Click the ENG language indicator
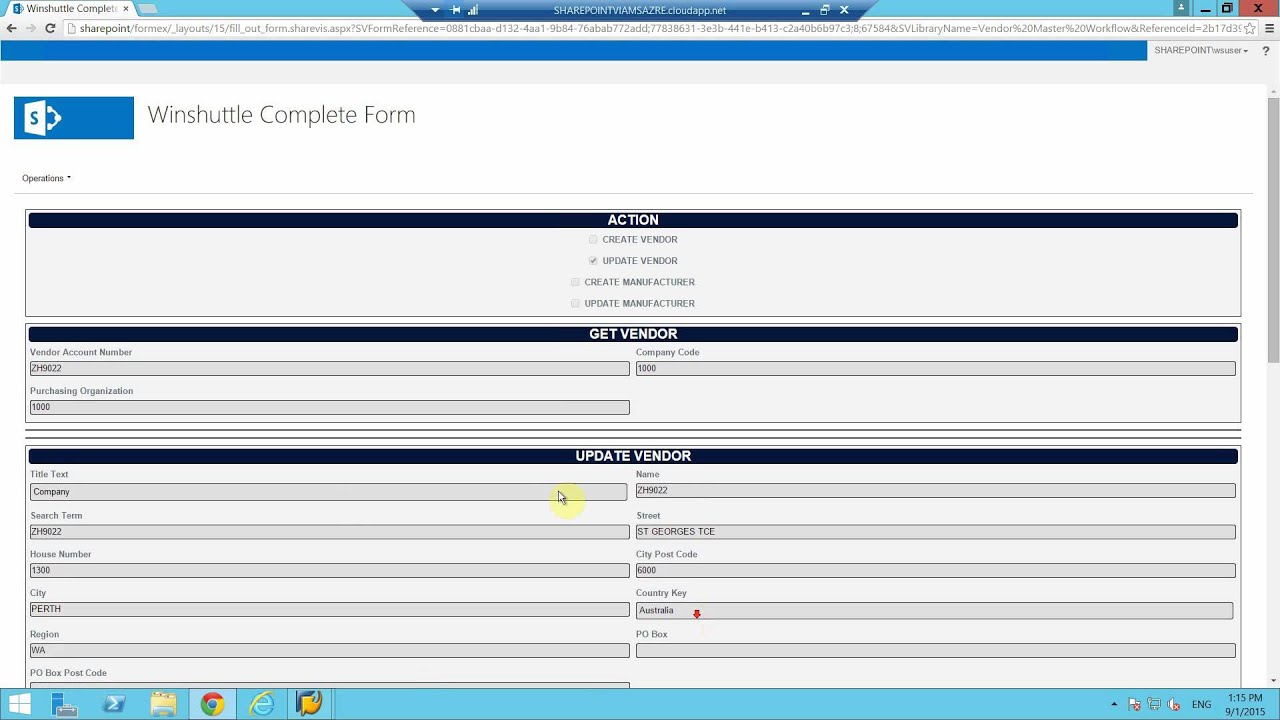1280x720 pixels. [x=1201, y=705]
